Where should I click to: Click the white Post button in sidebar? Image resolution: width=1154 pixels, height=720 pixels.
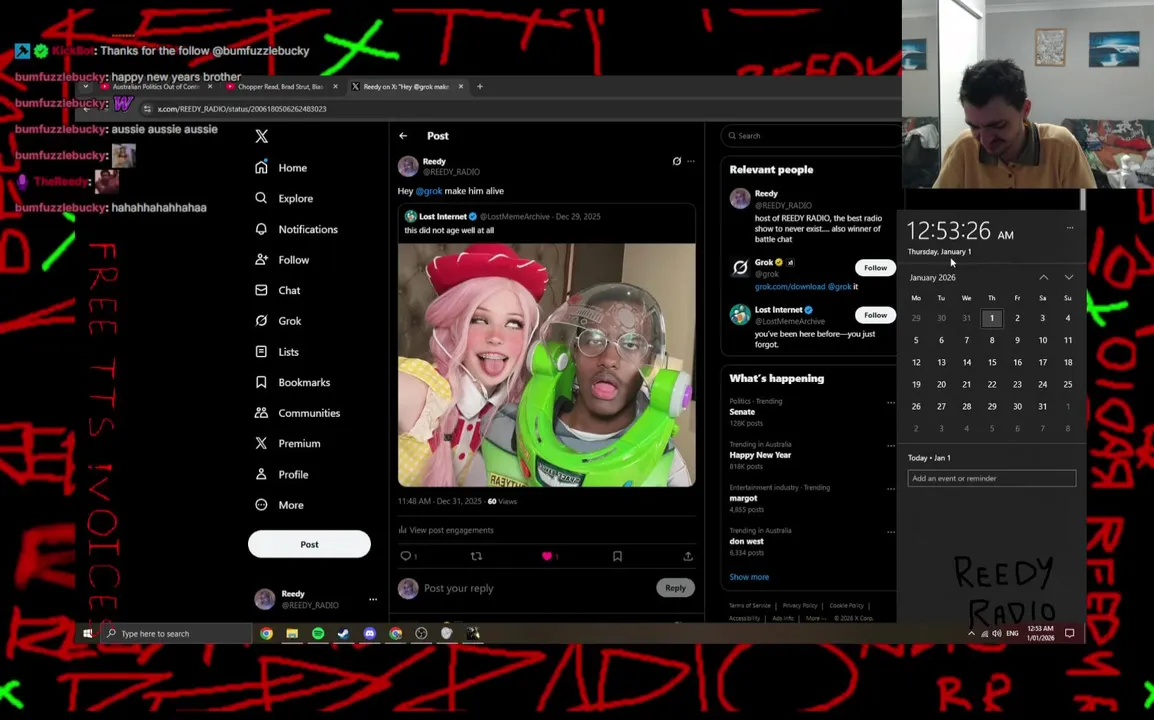309,544
